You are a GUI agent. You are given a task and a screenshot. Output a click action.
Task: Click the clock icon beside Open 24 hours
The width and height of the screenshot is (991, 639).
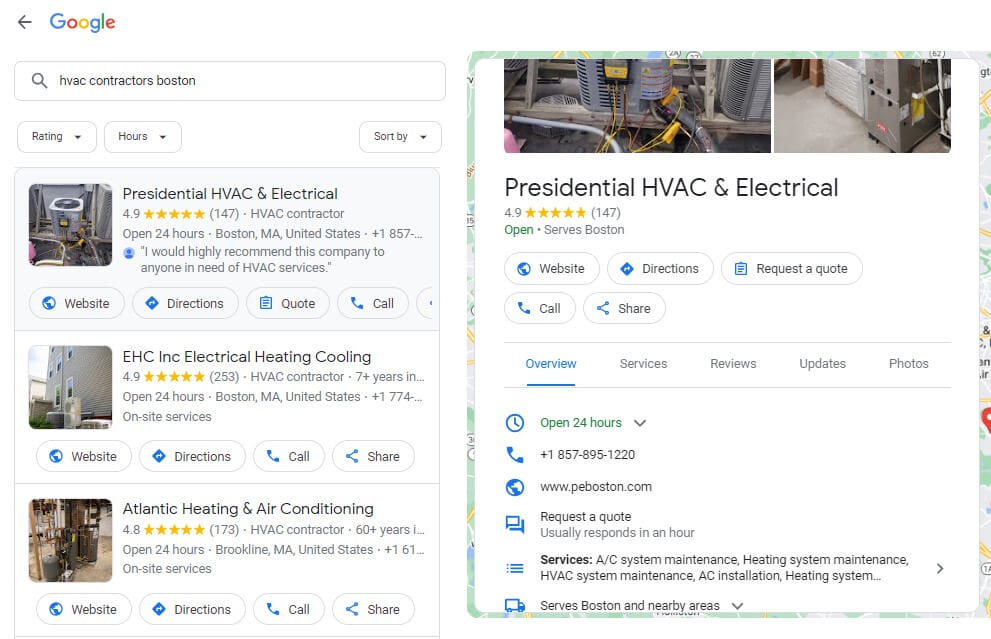tap(515, 423)
